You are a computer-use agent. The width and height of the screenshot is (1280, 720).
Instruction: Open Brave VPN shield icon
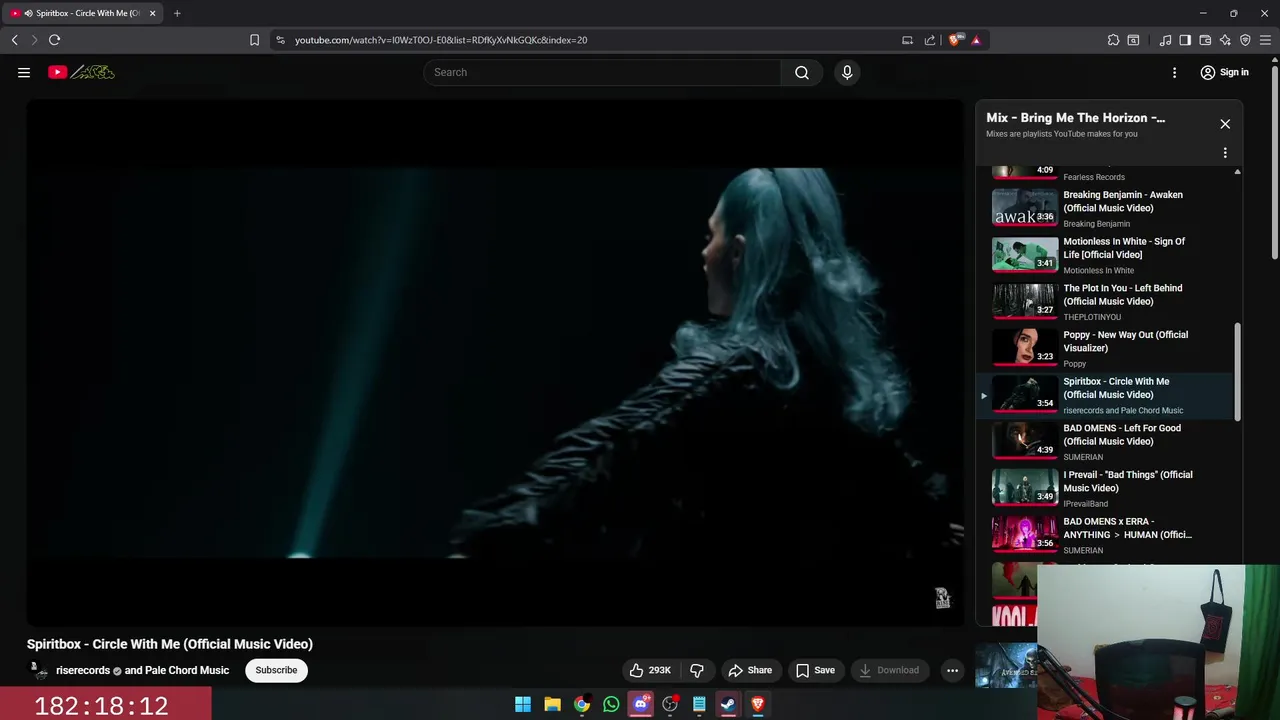click(x=1245, y=40)
